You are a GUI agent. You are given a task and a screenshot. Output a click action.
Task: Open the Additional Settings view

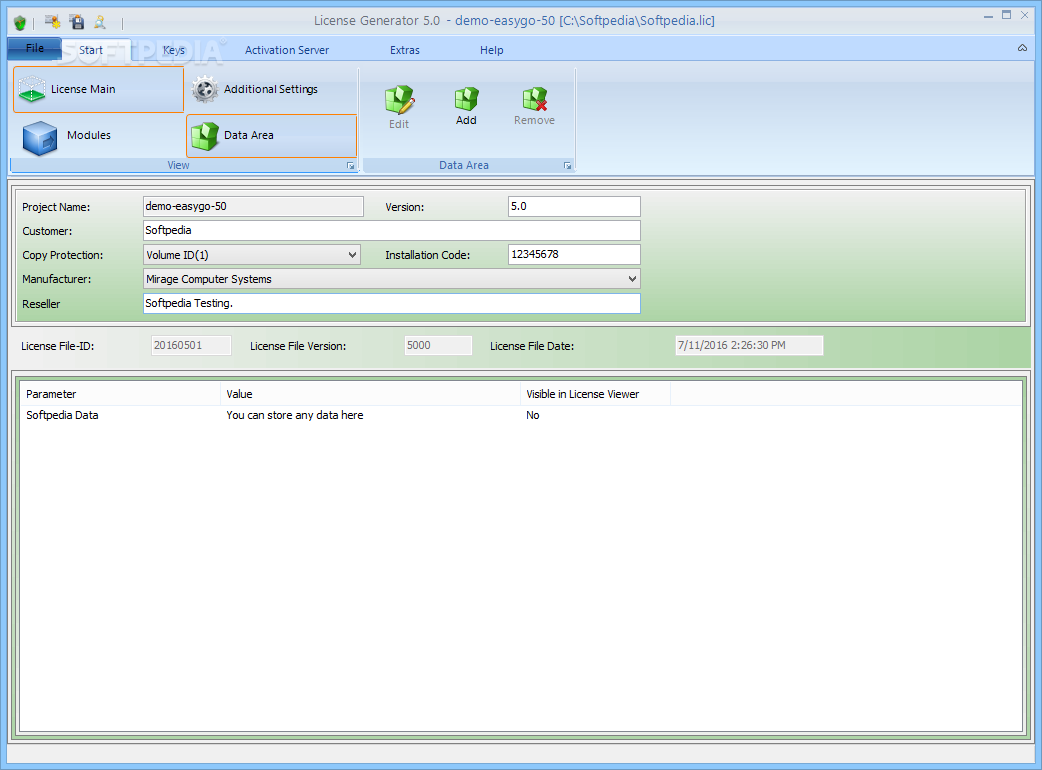tap(271, 89)
